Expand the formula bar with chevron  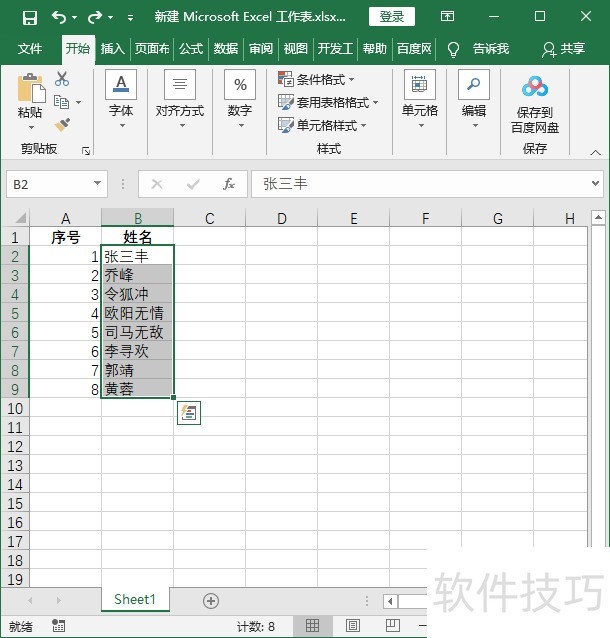[595, 184]
